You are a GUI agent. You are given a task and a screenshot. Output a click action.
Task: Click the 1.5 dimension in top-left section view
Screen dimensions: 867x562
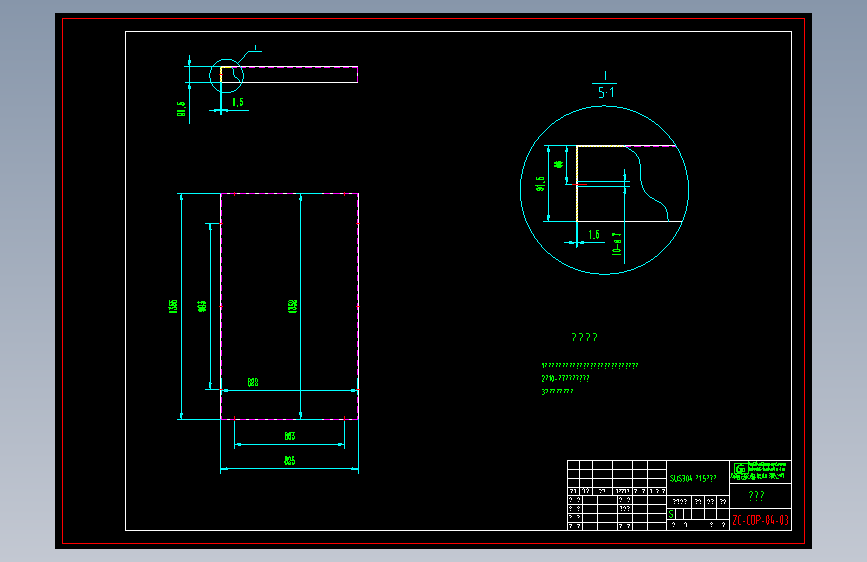click(238, 102)
